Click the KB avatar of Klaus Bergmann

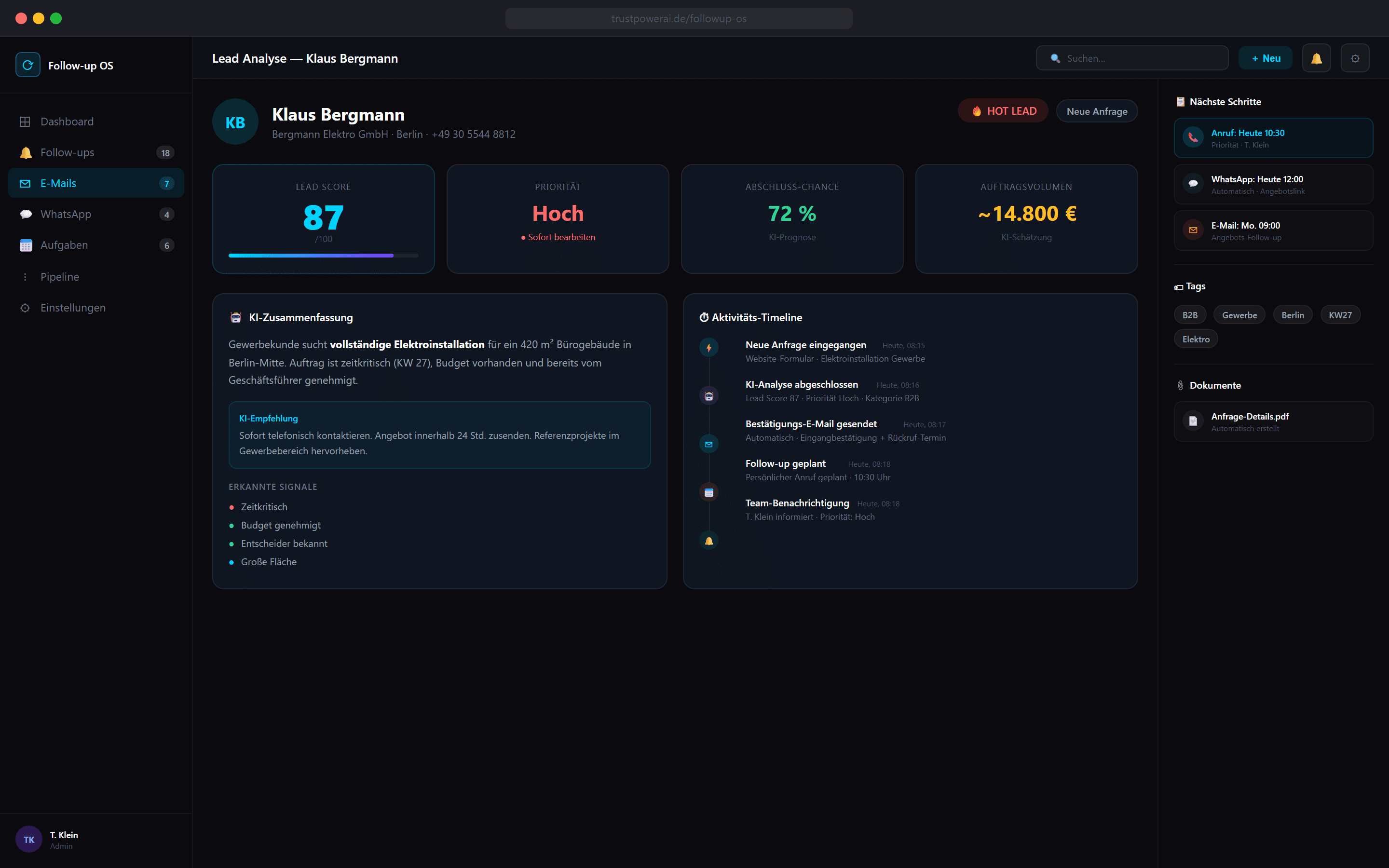[235, 122]
